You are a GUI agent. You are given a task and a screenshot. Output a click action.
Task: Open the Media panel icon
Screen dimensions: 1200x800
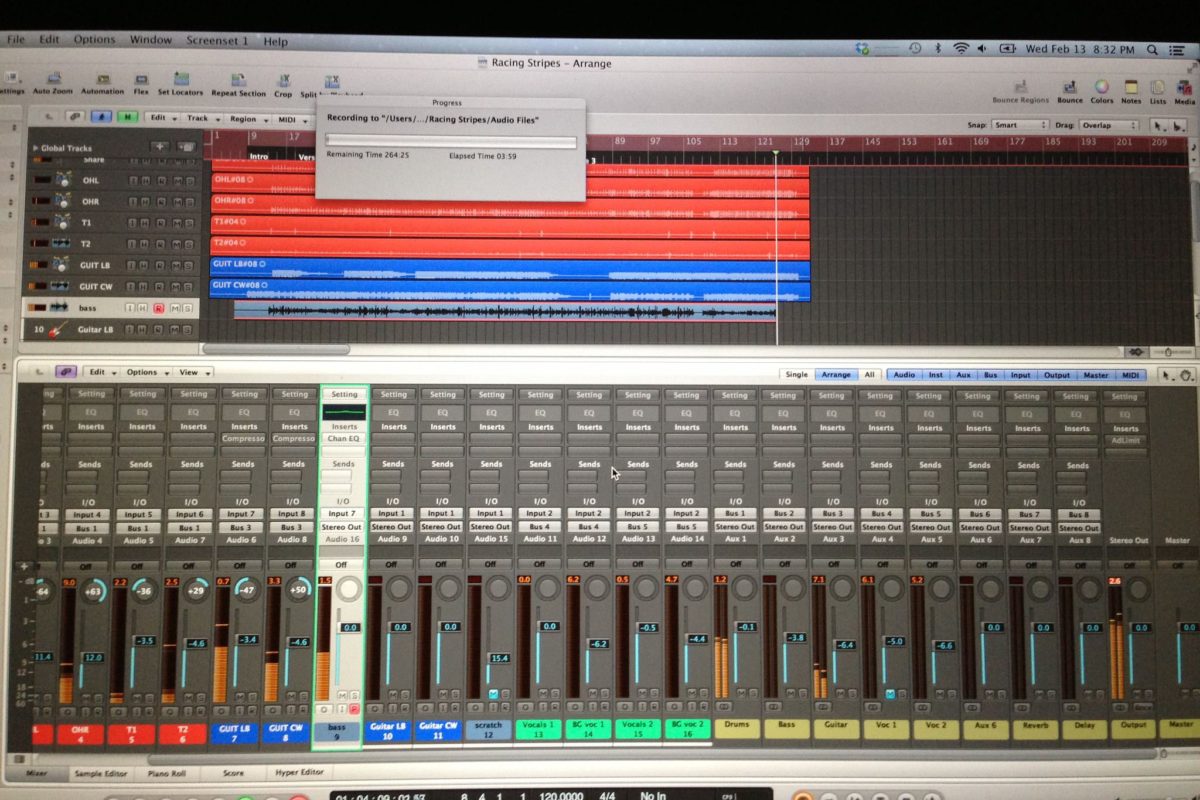click(1185, 87)
